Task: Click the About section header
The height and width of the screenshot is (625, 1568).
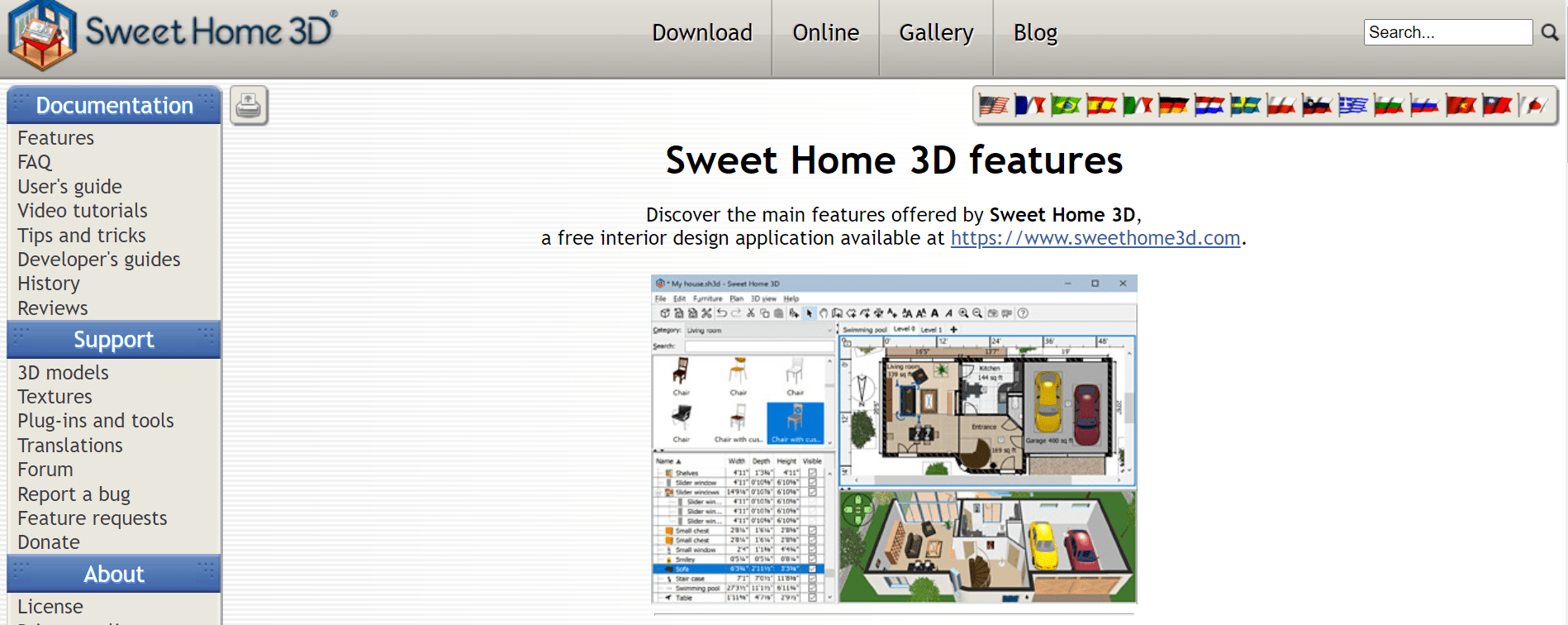Action: coord(114,574)
